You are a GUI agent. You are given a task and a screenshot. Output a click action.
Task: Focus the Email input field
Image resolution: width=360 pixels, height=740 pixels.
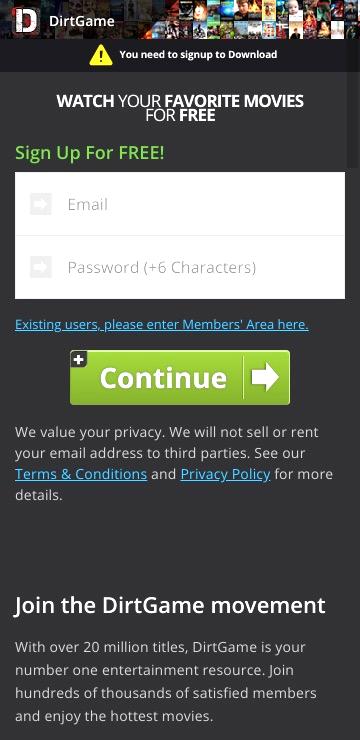tap(180, 204)
